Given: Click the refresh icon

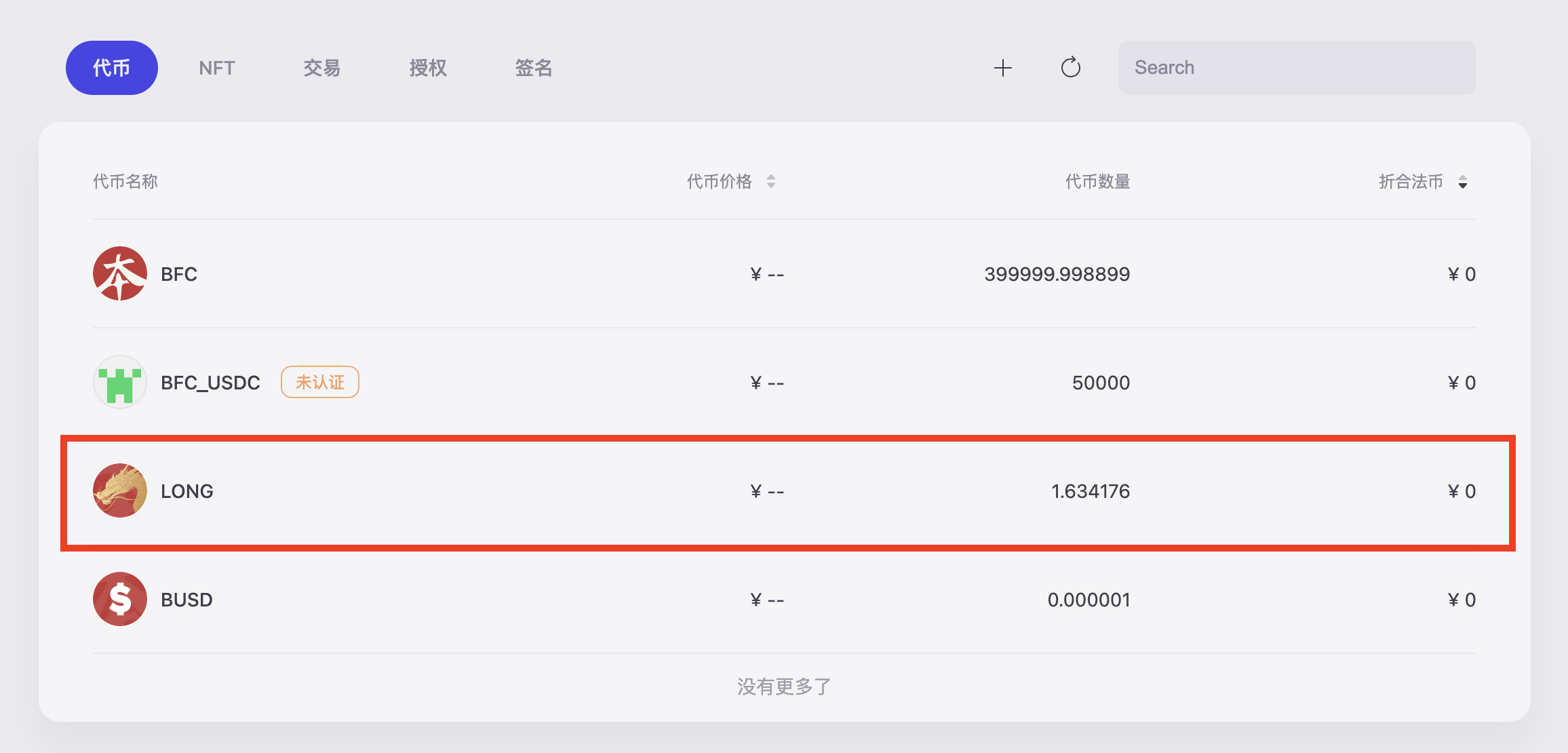Looking at the screenshot, I should [x=1070, y=68].
